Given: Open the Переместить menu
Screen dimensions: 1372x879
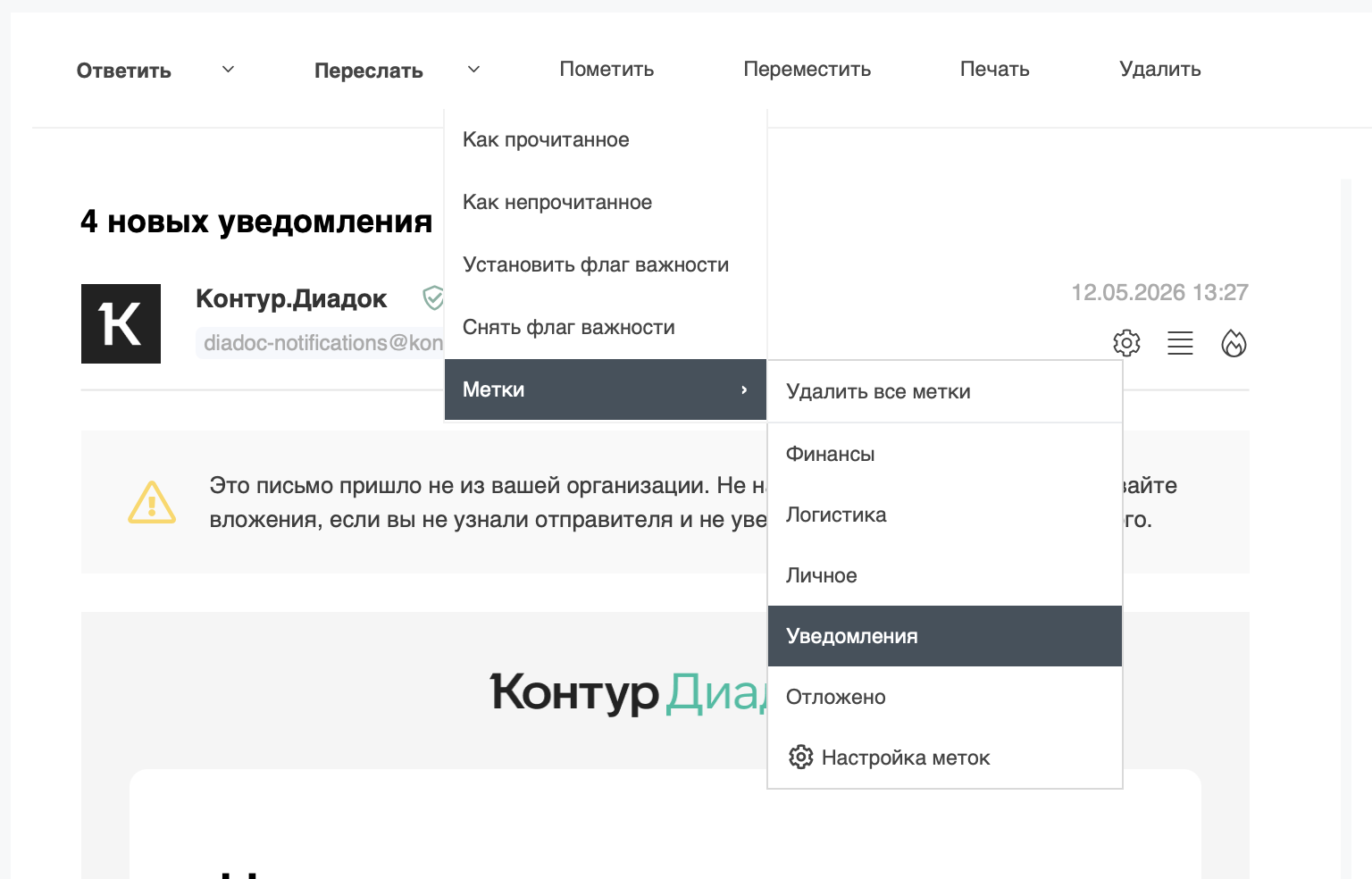Looking at the screenshot, I should [807, 69].
